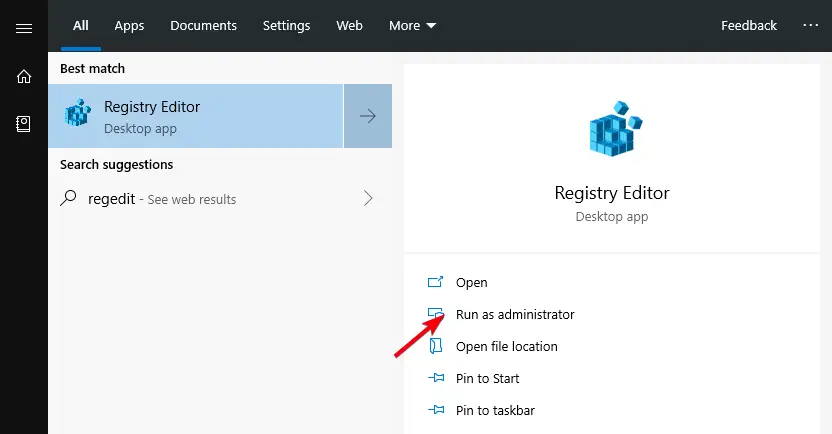Image resolution: width=832 pixels, height=434 pixels.
Task: Click Open under Registry Editor
Action: [471, 283]
